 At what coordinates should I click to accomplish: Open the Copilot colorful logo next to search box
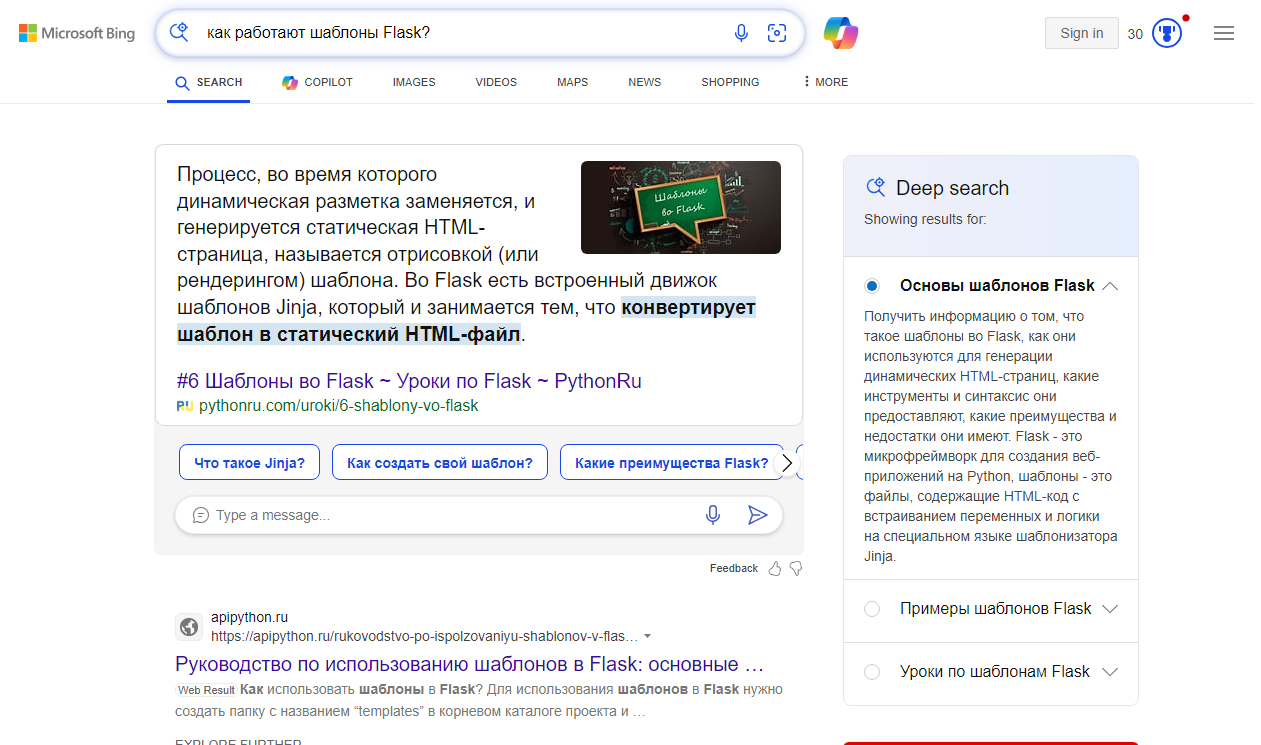841,33
